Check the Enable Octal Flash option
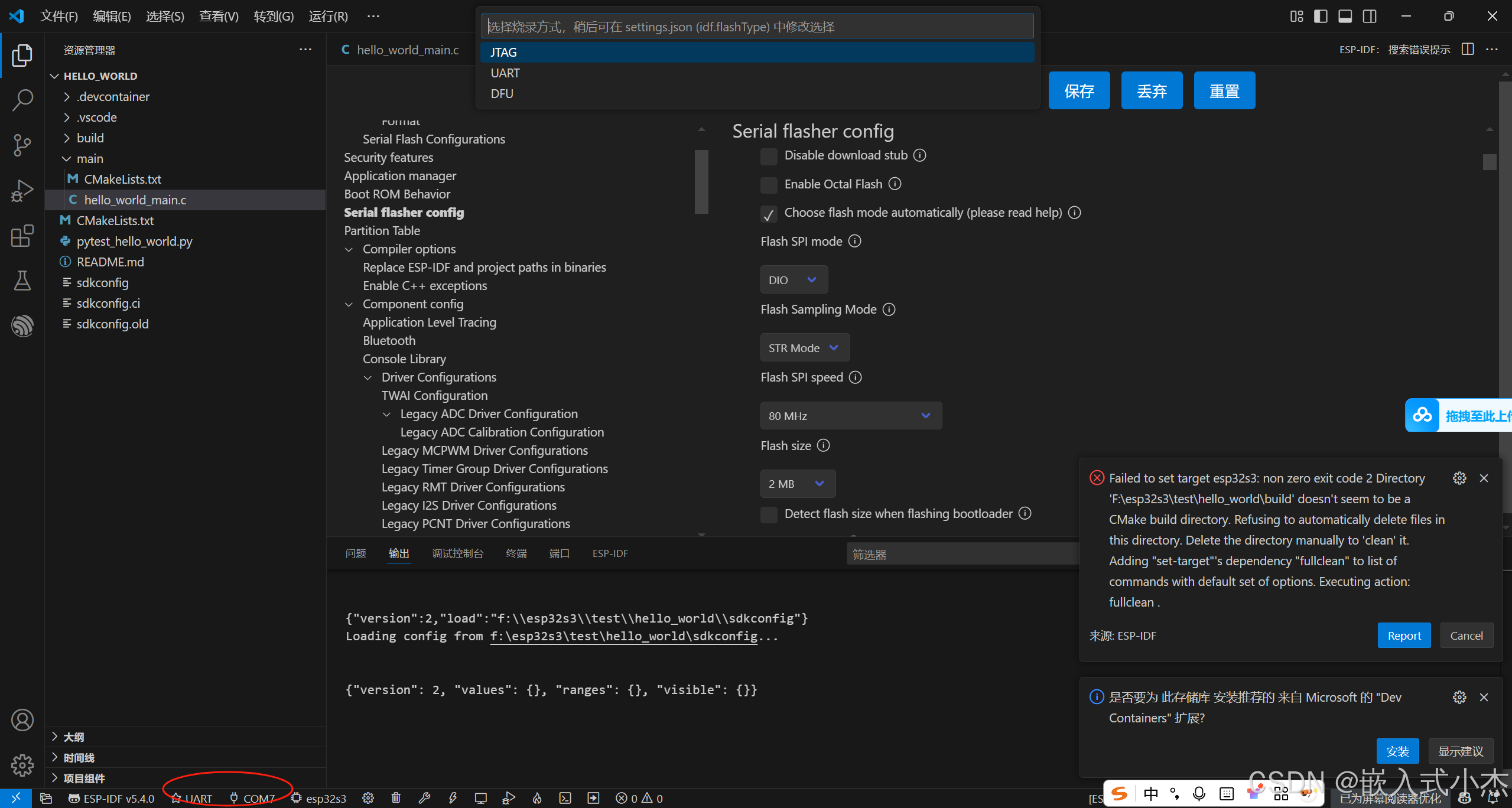Viewport: 1512px width, 808px height. [x=769, y=185]
